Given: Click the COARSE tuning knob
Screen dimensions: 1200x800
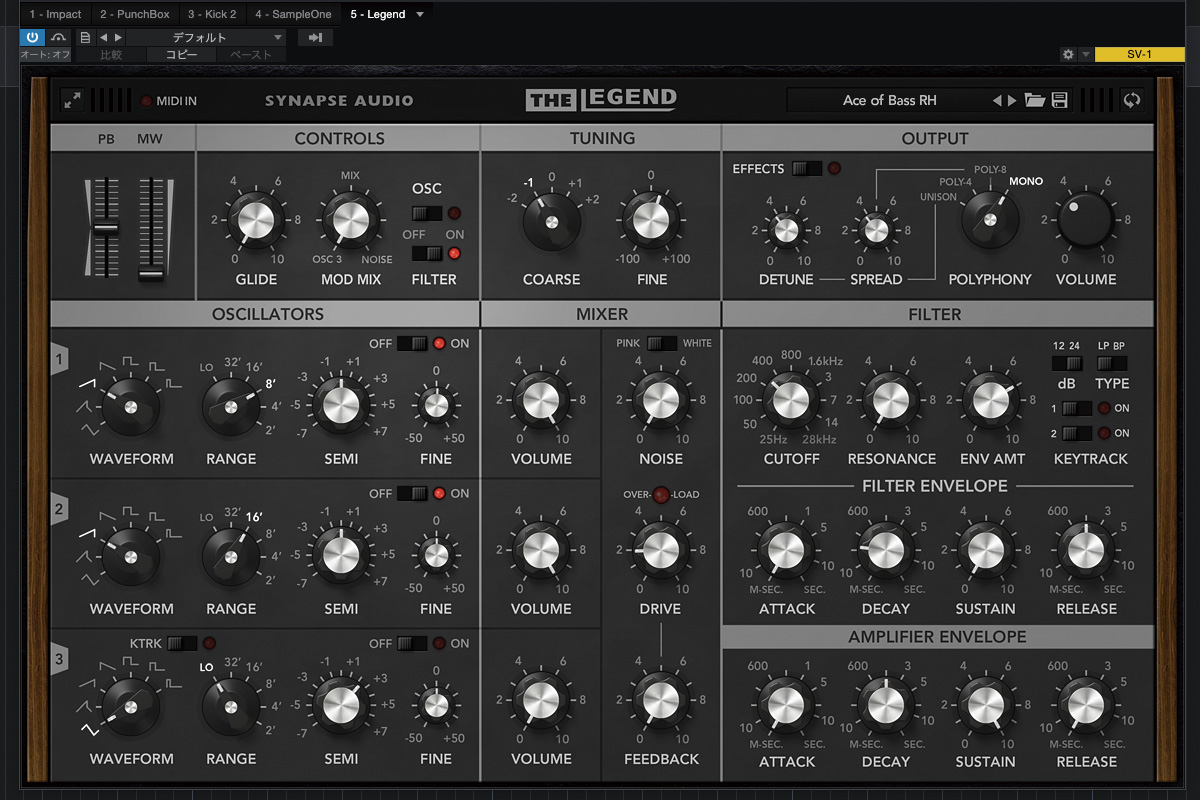Looking at the screenshot, I should coord(550,219).
